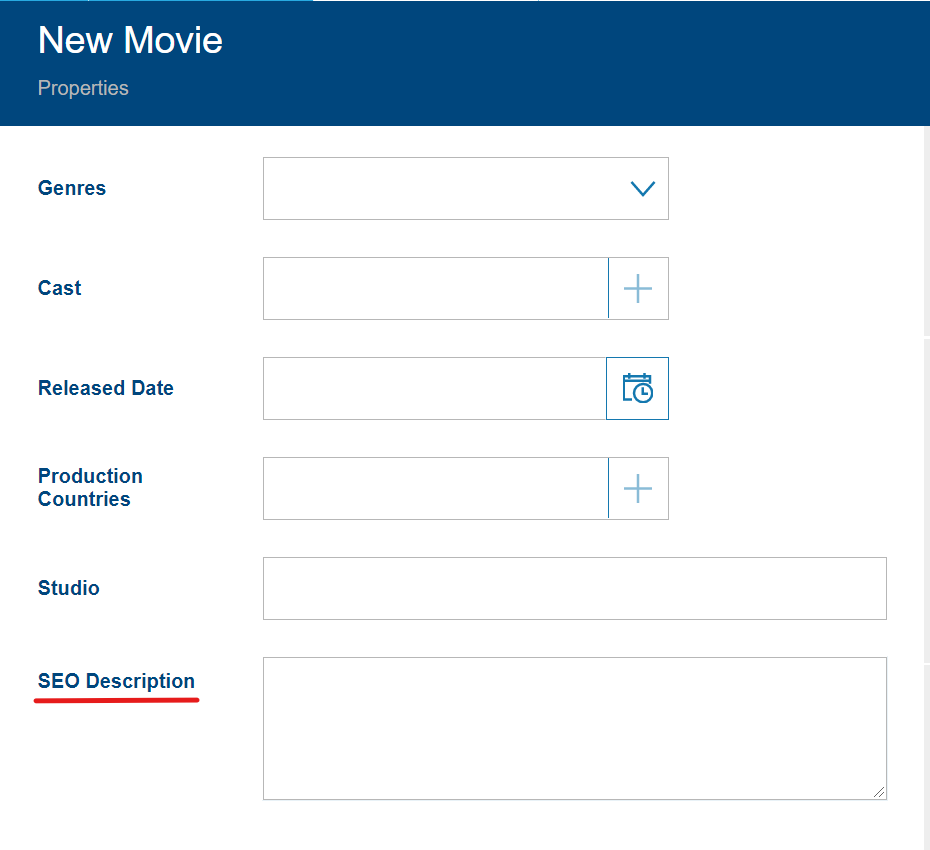Viewport: 930px width, 850px height.
Task: Click the Production Countries label
Action: click(x=90, y=488)
